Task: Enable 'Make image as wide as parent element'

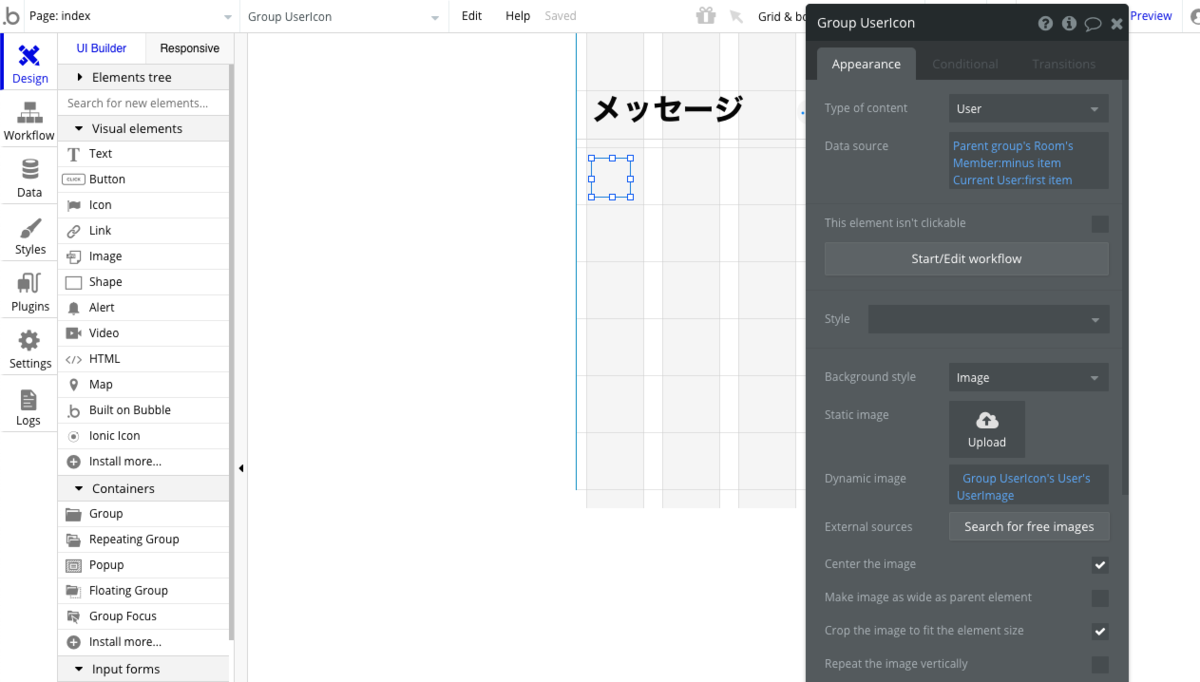Action: [x=1100, y=598]
